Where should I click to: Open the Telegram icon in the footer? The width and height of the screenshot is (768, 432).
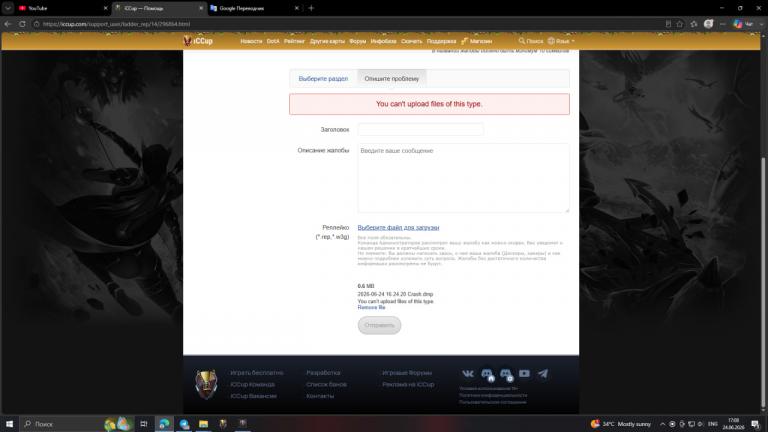(543, 374)
